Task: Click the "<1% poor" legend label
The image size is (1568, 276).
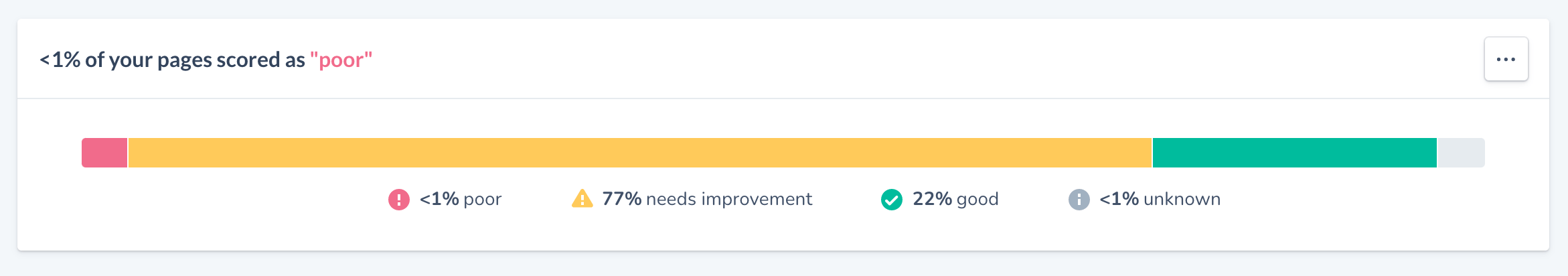Action: tap(461, 199)
